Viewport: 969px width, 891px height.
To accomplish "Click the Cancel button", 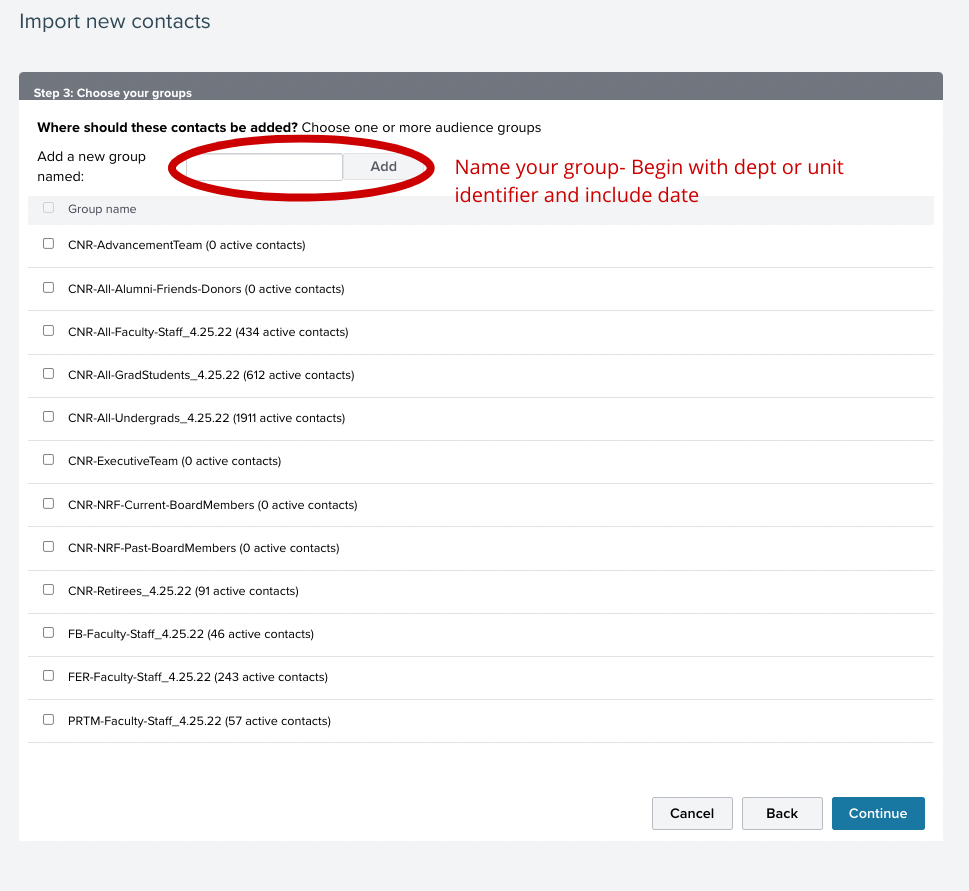I will 692,813.
